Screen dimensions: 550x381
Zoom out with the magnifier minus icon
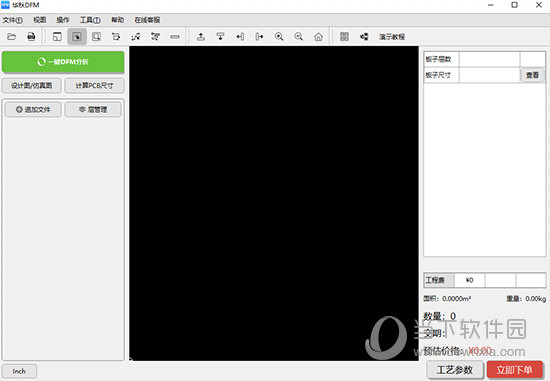pyautogui.click(x=299, y=36)
